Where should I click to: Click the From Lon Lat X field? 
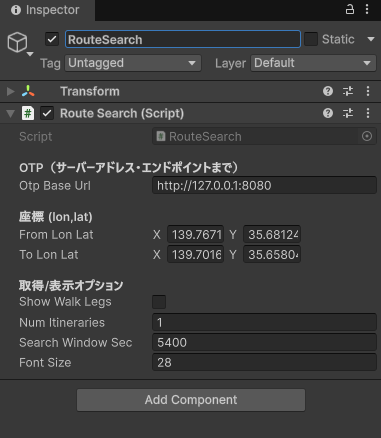coord(196,235)
